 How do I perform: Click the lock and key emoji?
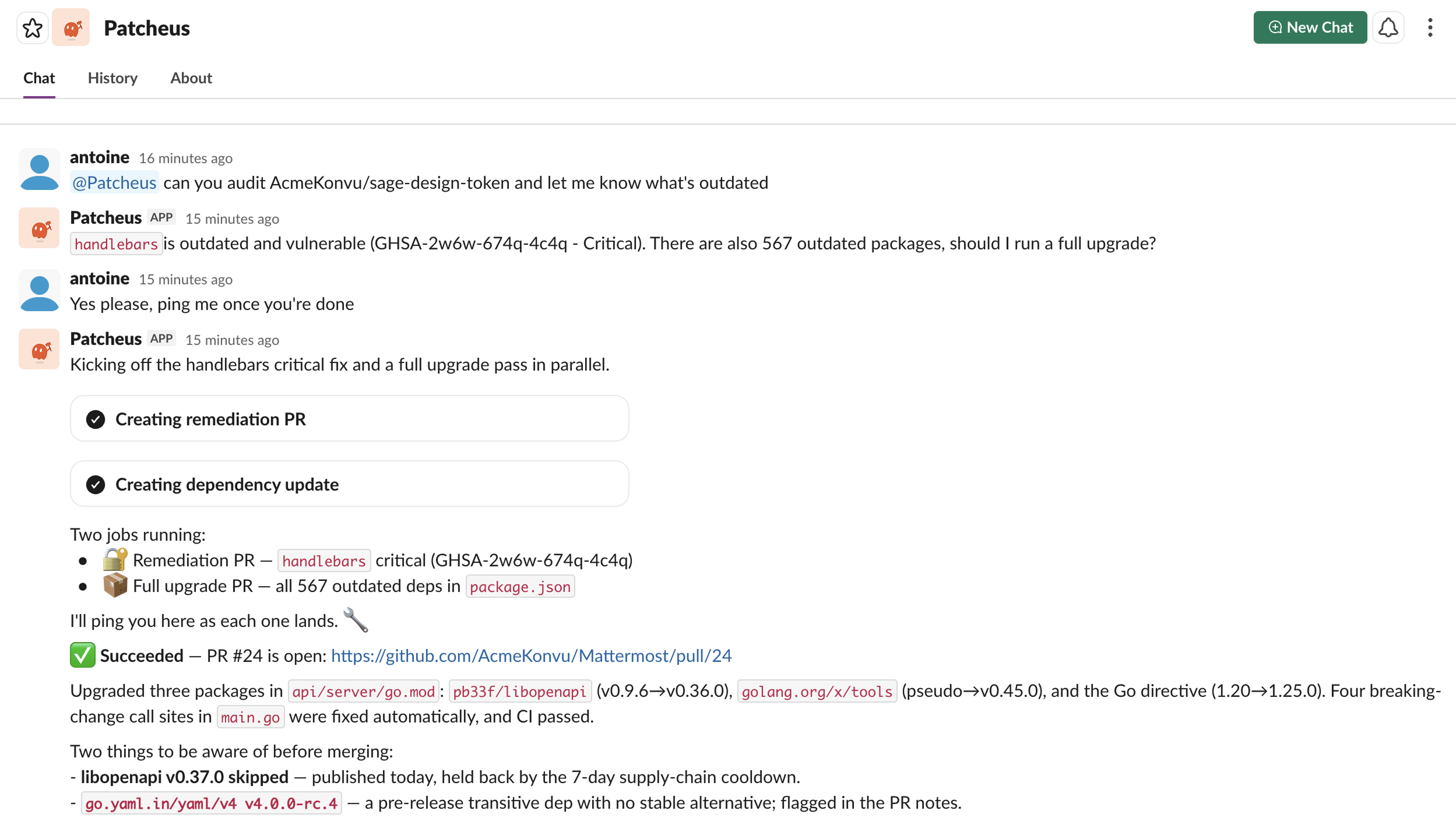pyautogui.click(x=115, y=560)
